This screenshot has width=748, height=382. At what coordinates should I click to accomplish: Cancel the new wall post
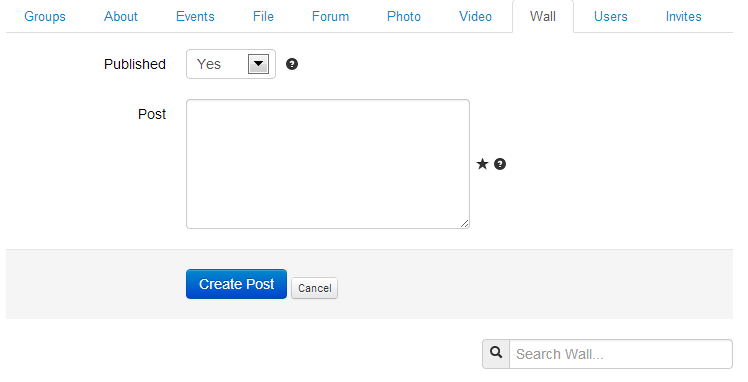[314, 288]
